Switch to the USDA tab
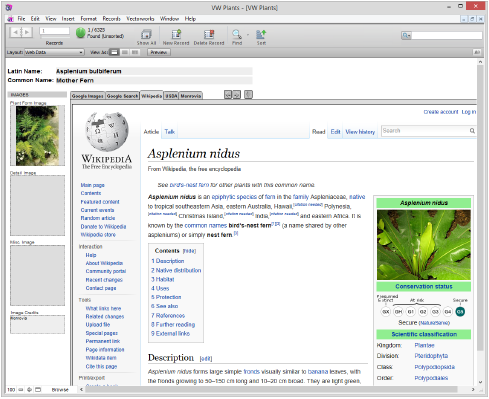This screenshot has width=489, height=399. pyautogui.click(x=171, y=96)
